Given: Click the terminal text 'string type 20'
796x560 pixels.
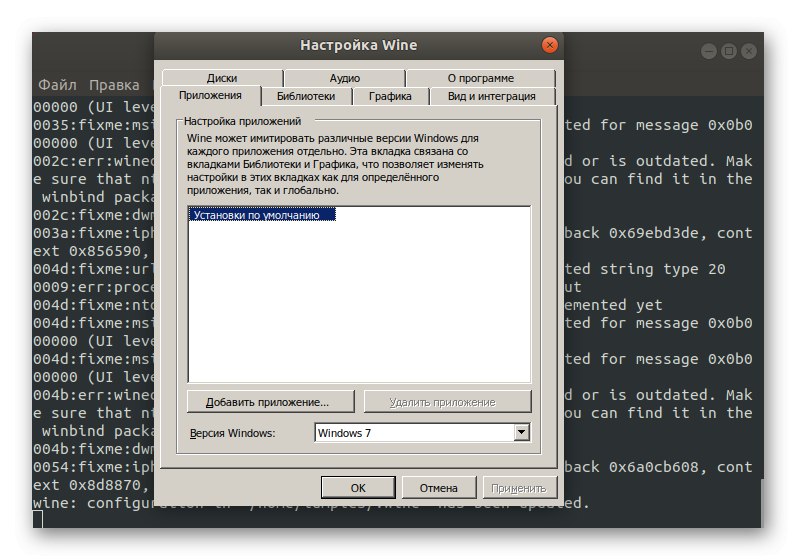Looking at the screenshot, I should pos(662,269).
